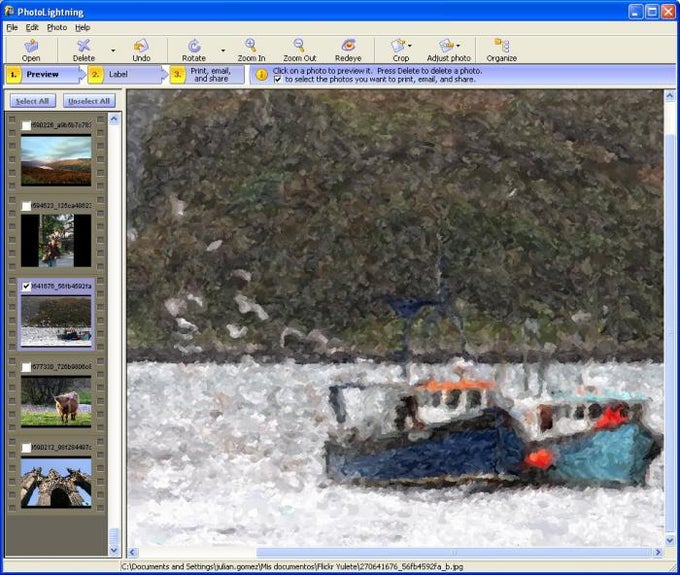Open the File menu
The height and width of the screenshot is (575, 680).
[12, 27]
